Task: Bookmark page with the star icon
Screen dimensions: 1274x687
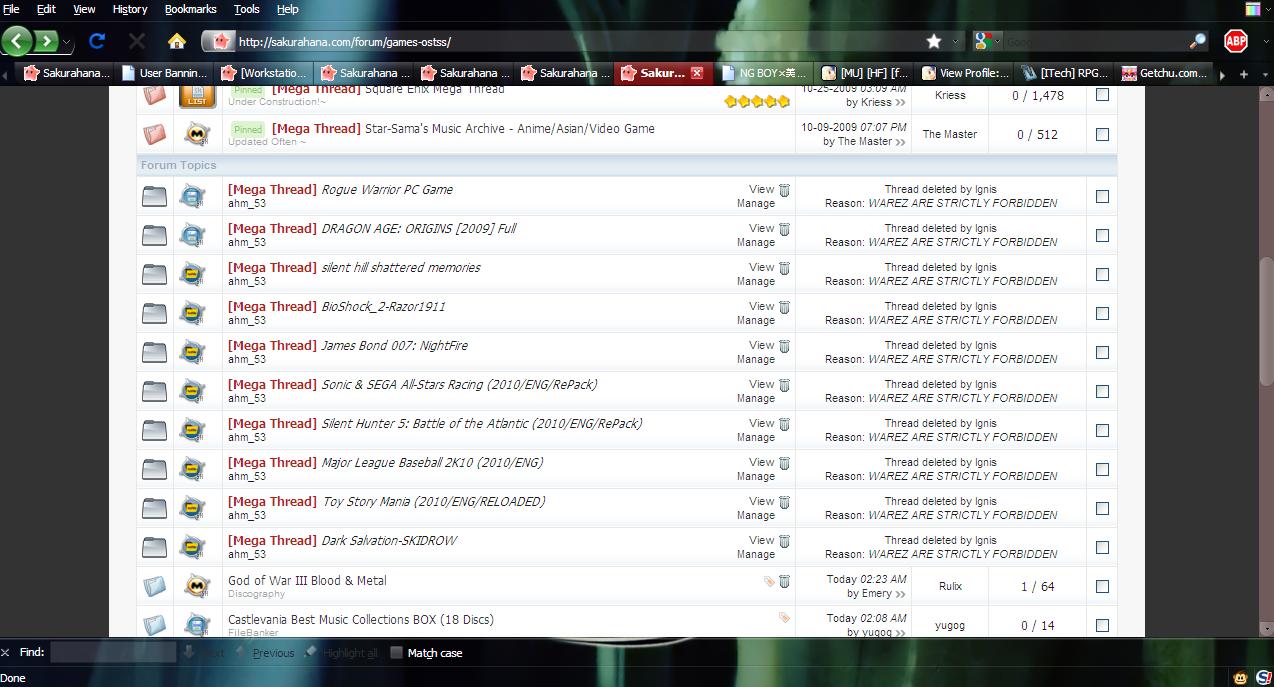Action: point(934,41)
